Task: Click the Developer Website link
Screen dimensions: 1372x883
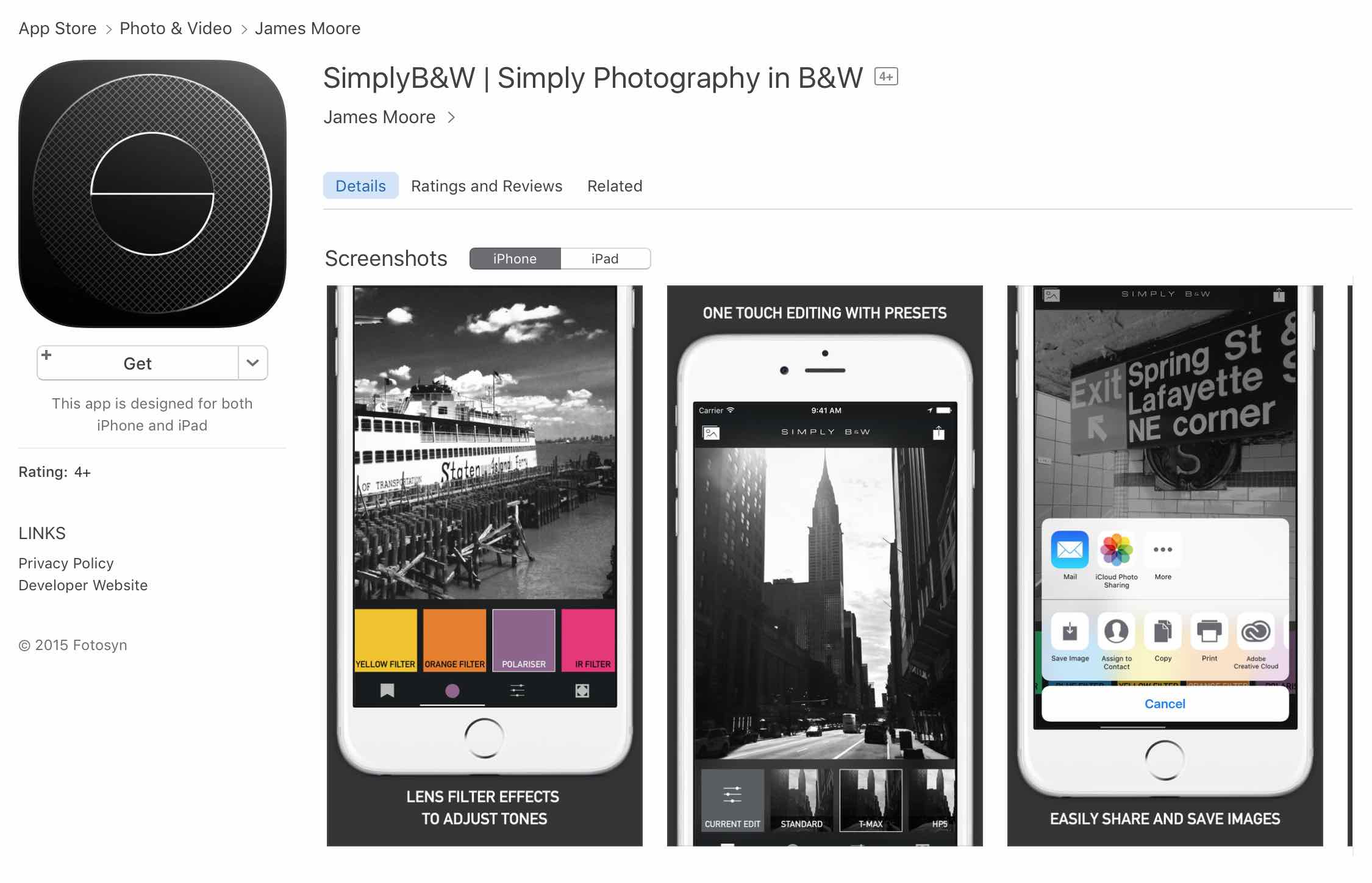Action: click(x=83, y=585)
